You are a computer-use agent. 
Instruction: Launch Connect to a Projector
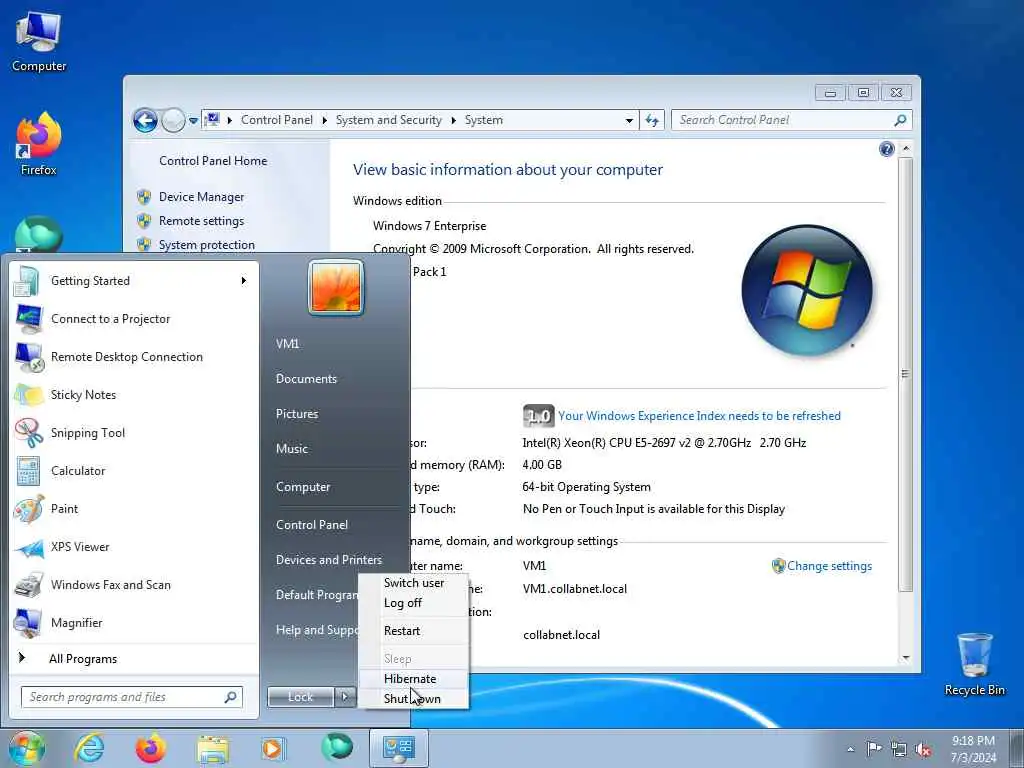134,319
